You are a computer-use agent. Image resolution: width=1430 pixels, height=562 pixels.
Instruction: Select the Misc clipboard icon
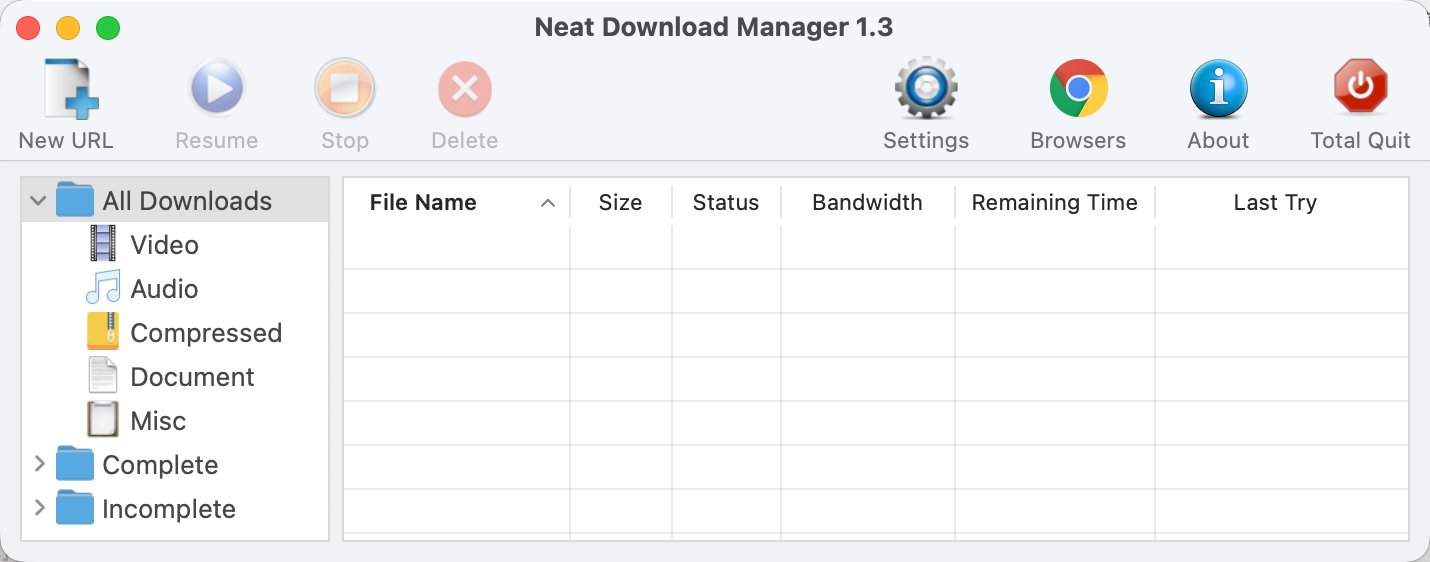[103, 420]
